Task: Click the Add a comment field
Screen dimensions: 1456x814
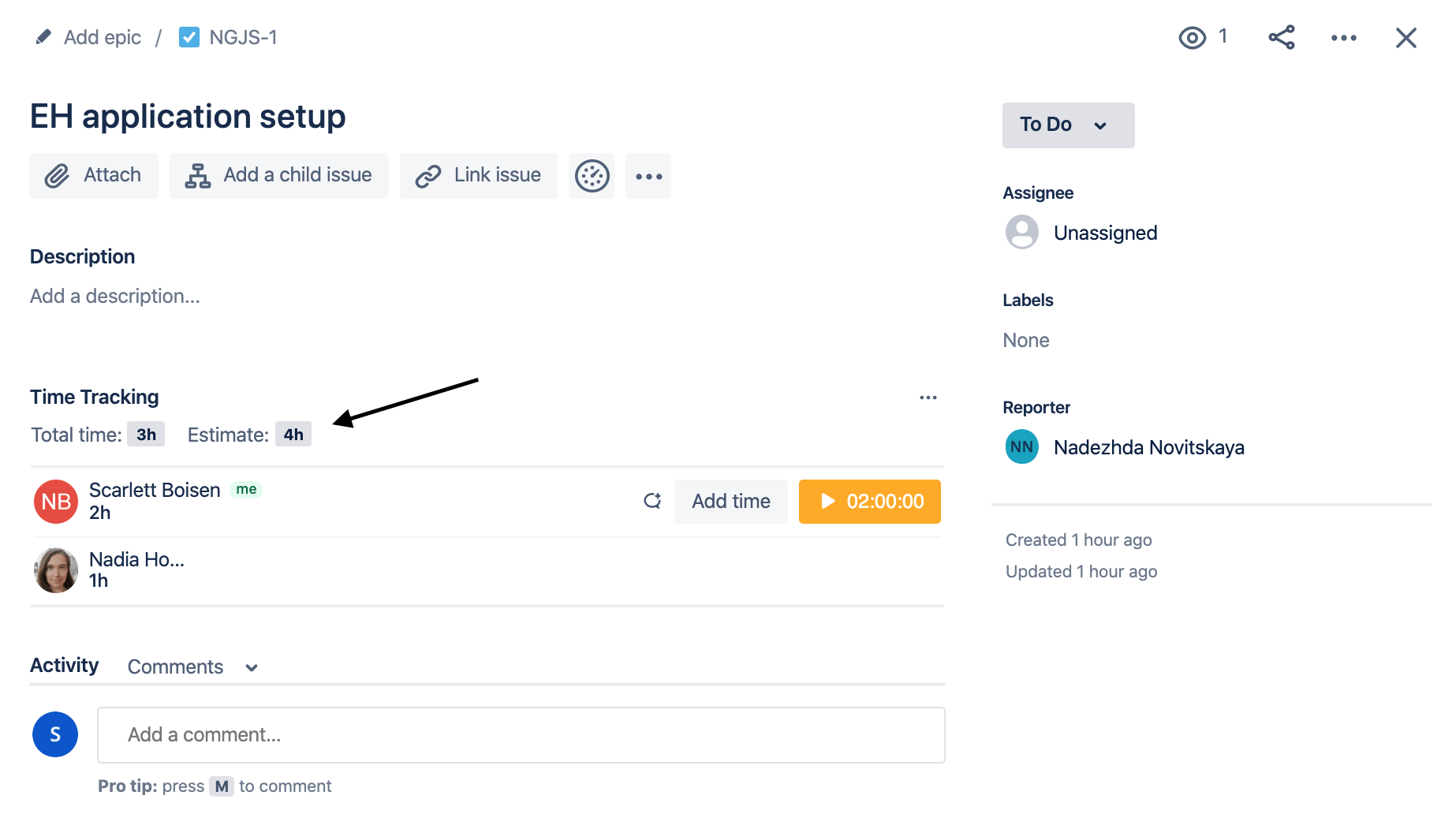Action: (x=521, y=735)
